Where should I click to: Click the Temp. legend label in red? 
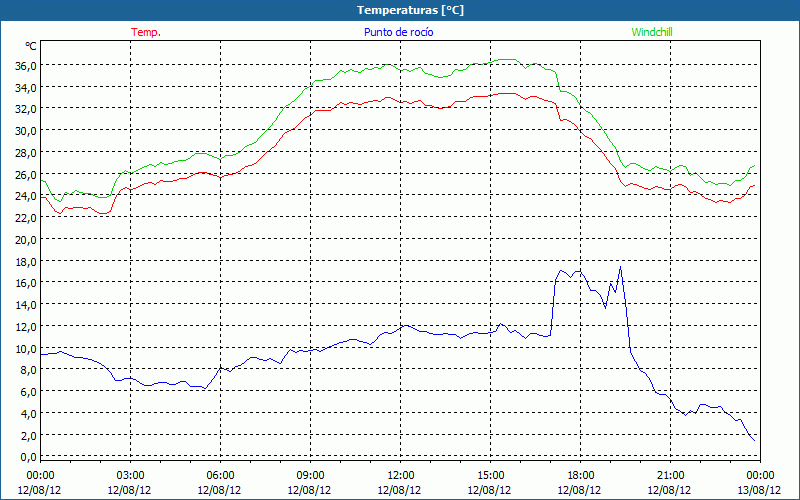146,32
